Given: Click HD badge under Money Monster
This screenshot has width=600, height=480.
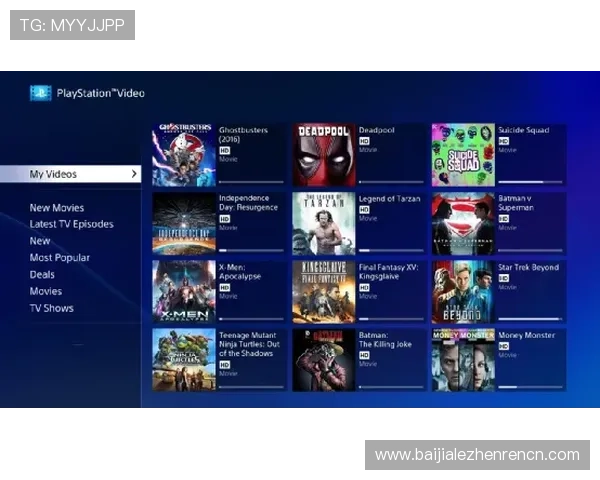Looking at the screenshot, I should 504,346.
